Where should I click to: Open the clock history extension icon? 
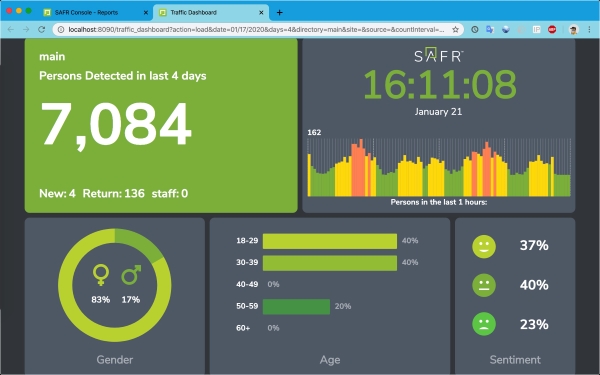coord(475,29)
